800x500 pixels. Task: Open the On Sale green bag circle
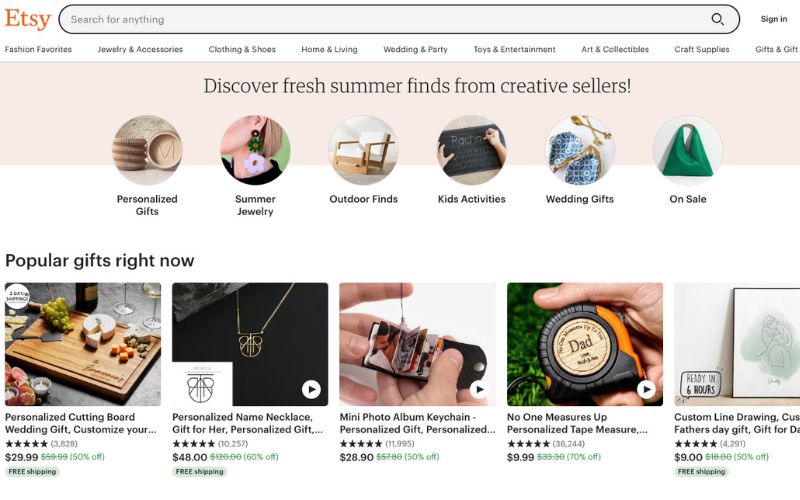click(x=688, y=150)
